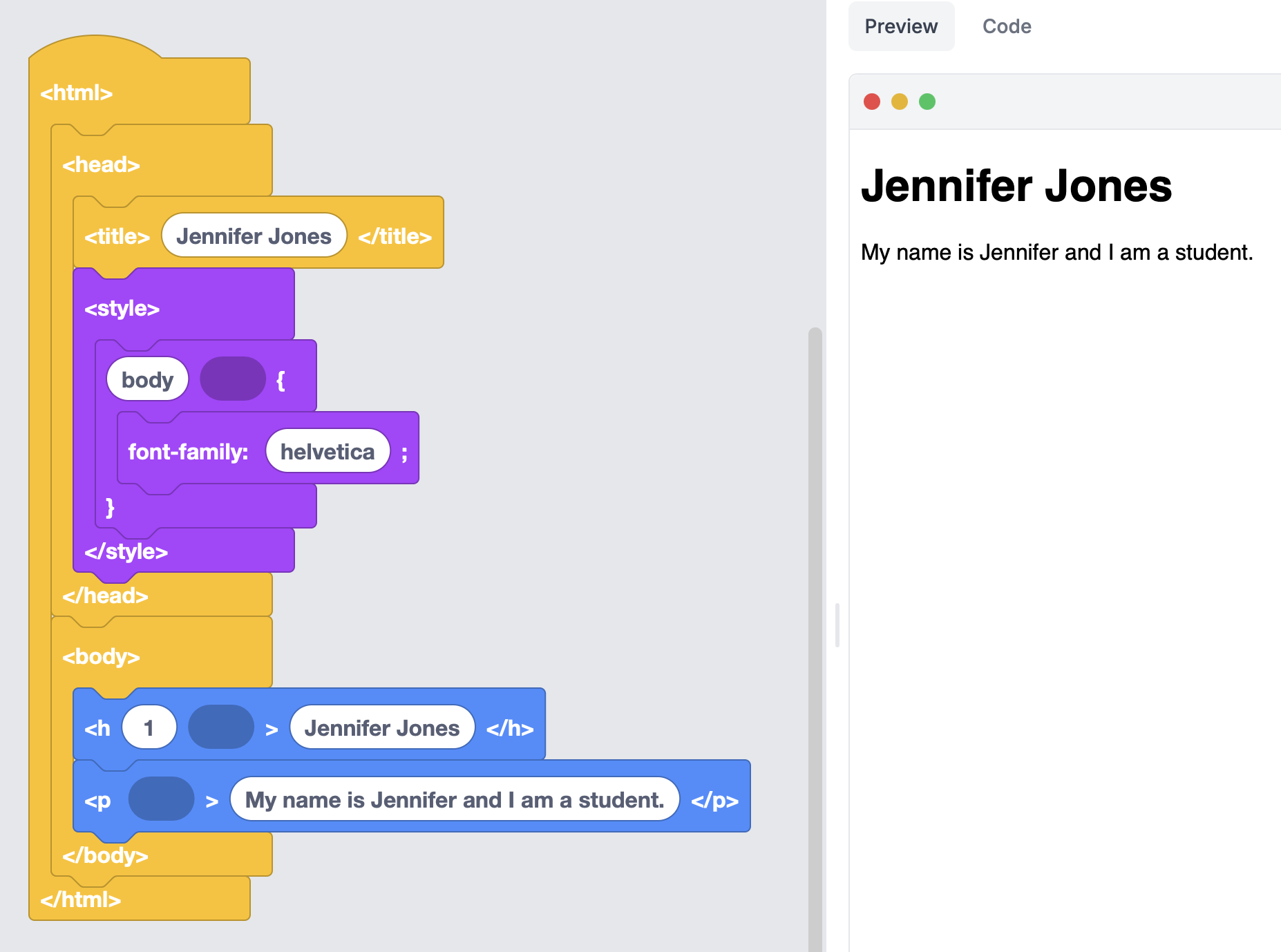Click empty attribute slot beside body selector
The width and height of the screenshot is (1281, 952).
(233, 379)
